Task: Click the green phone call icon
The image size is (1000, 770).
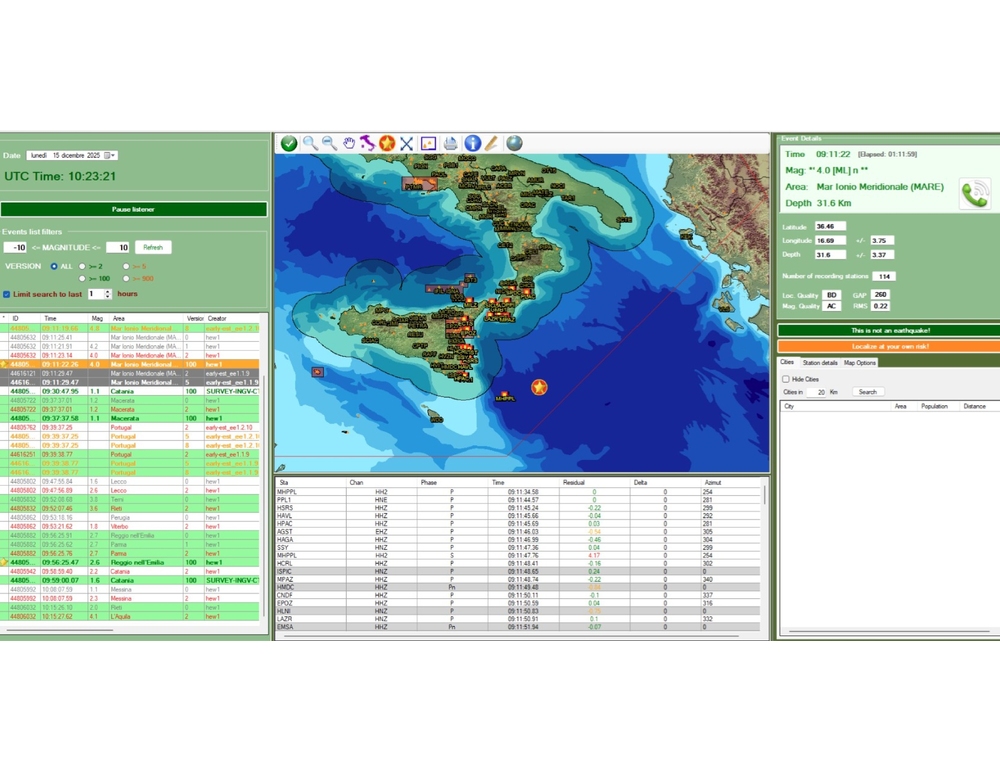Action: click(974, 193)
